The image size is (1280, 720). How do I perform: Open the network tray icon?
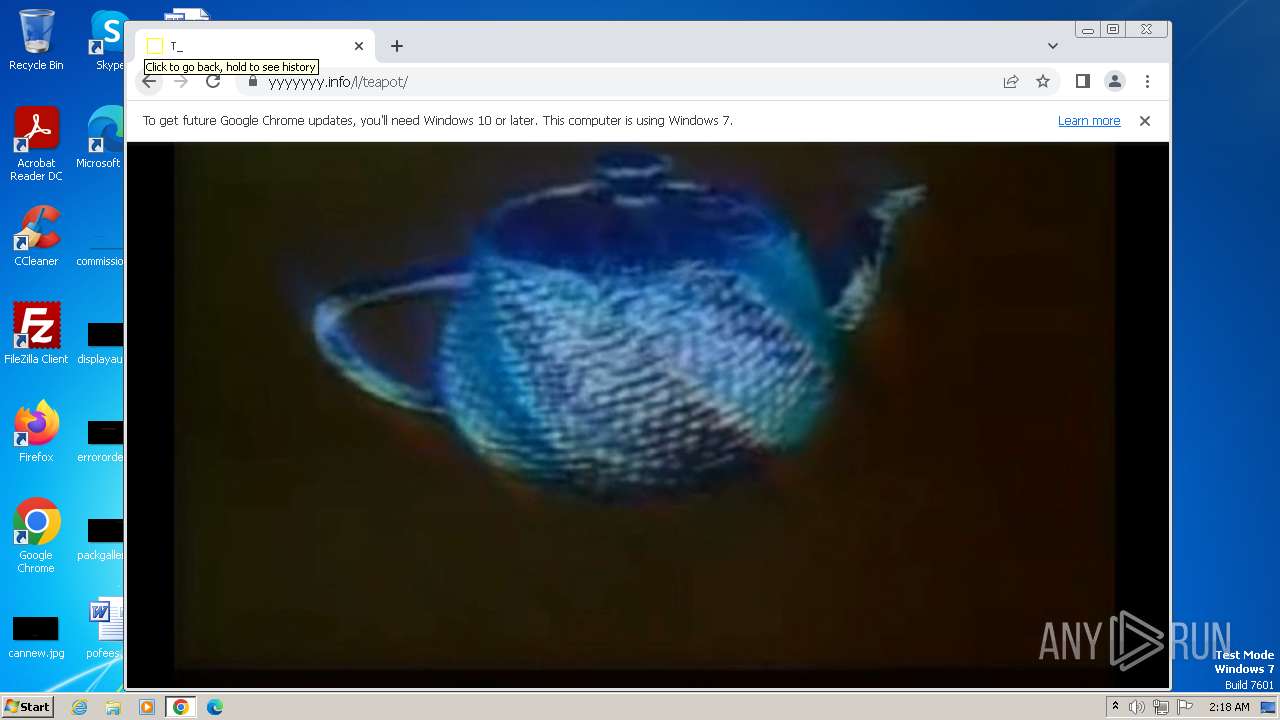[1161, 707]
